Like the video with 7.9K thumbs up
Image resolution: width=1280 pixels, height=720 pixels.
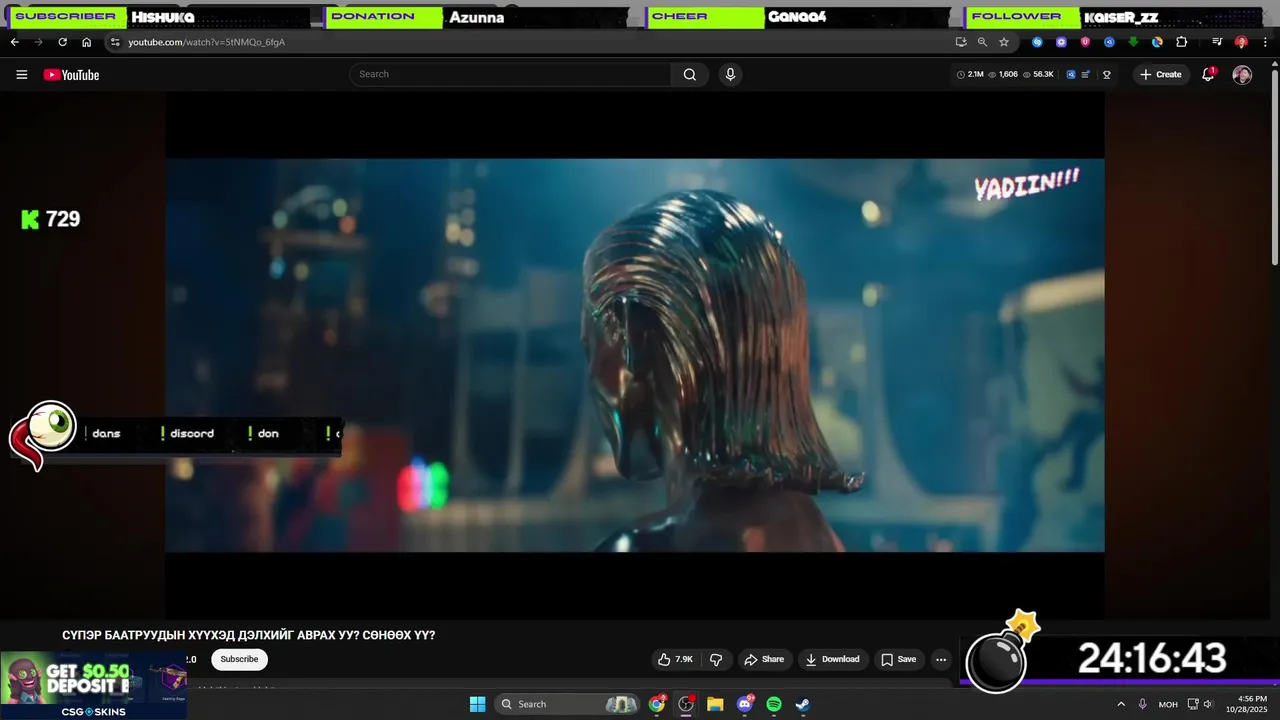(675, 659)
